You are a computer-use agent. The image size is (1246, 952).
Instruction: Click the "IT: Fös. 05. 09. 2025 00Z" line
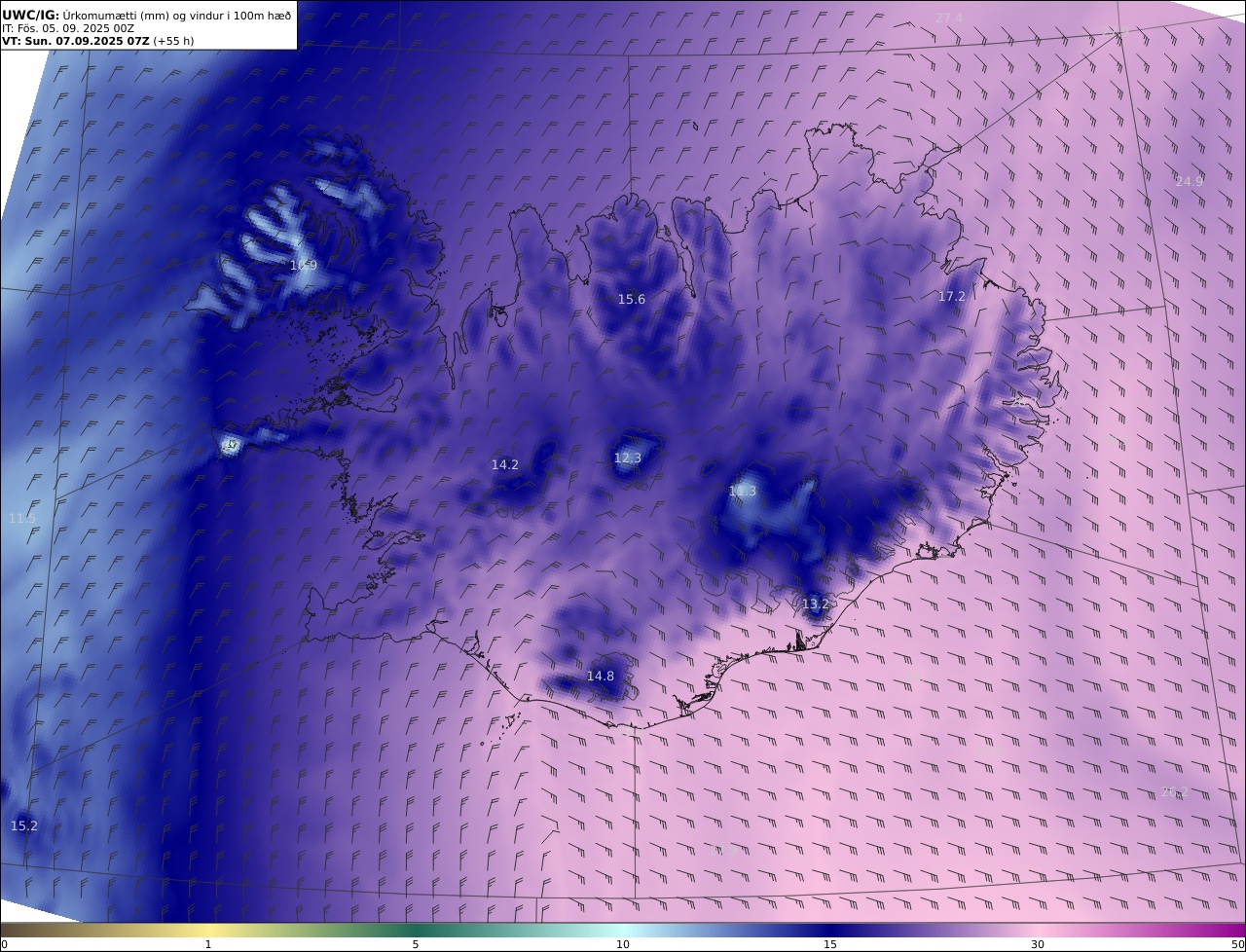pos(68,29)
